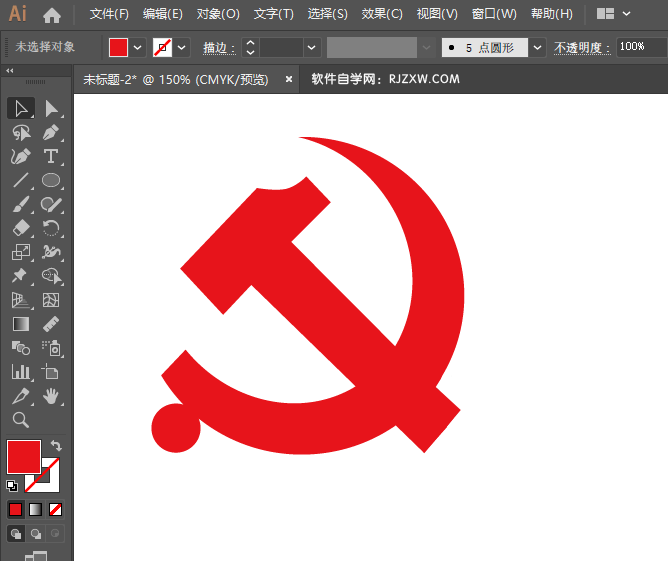
Task: Switch paint mode to Gradient
Action: 35,509
